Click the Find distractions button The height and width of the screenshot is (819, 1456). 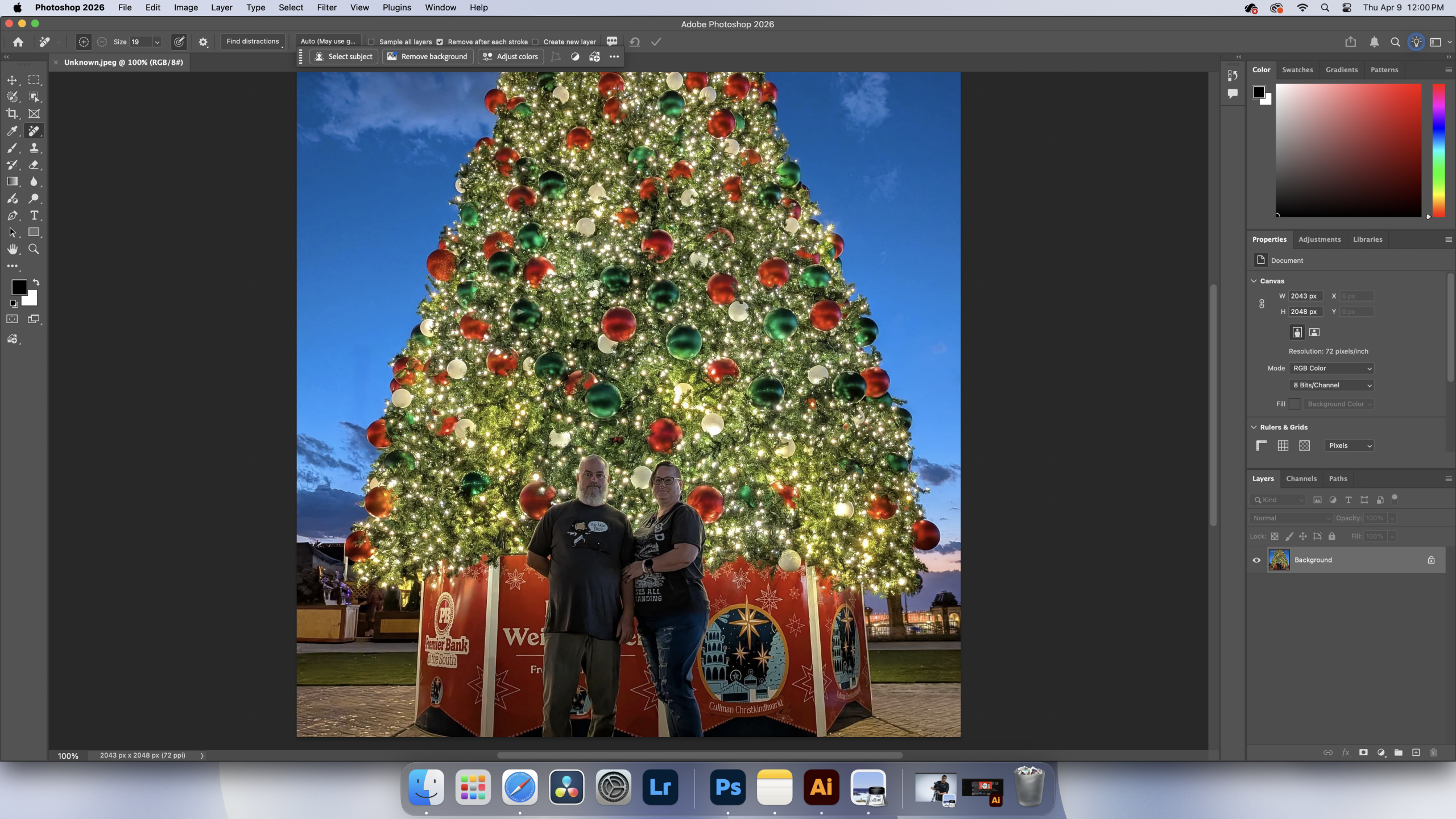point(253,42)
